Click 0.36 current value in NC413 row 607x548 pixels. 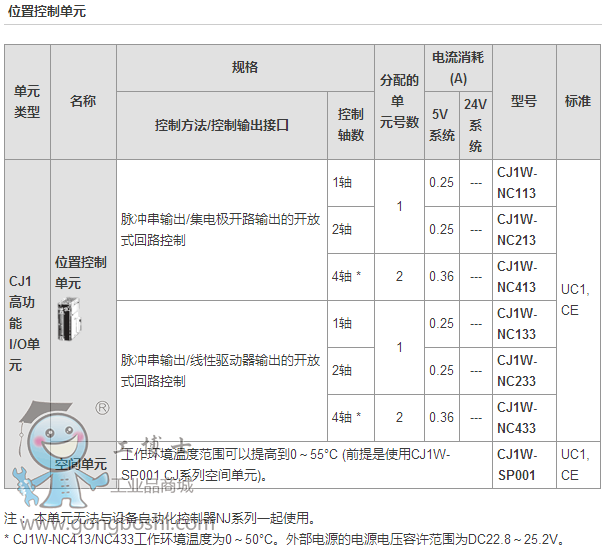[x=441, y=276]
